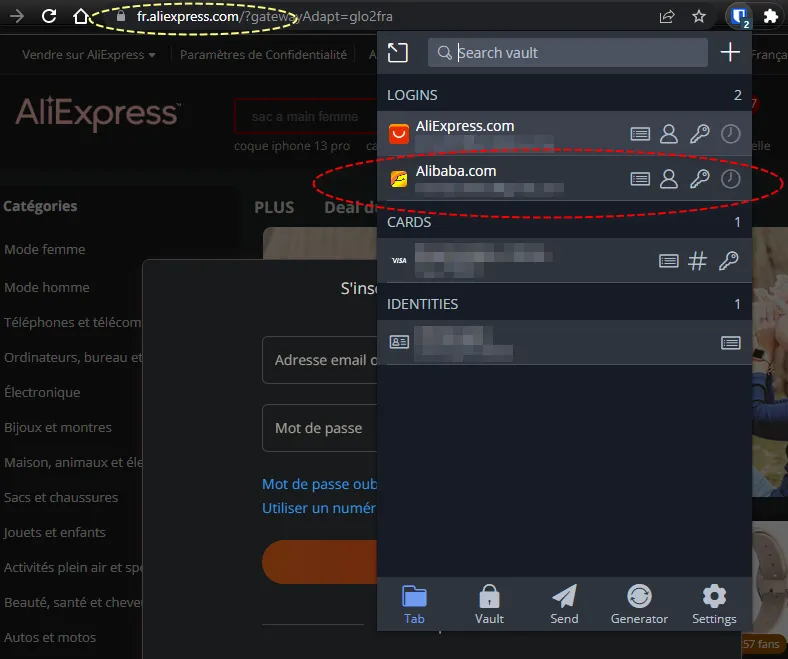Copy password for AliExpress.com login

pyautogui.click(x=700, y=134)
